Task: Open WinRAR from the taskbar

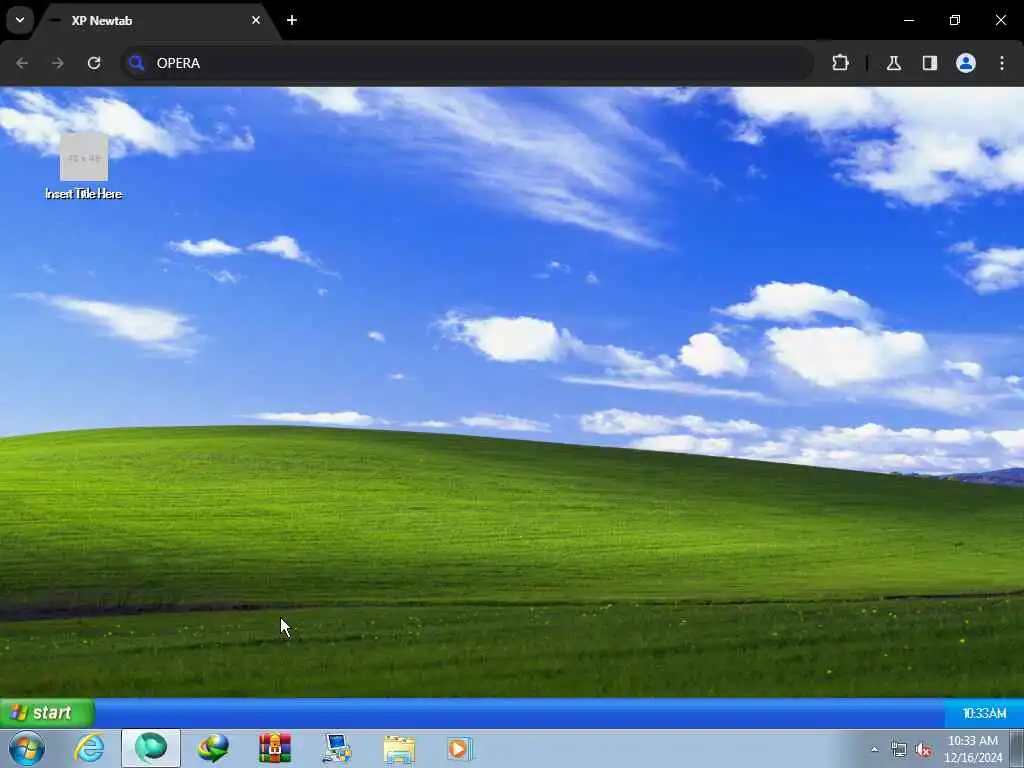Action: pos(275,748)
